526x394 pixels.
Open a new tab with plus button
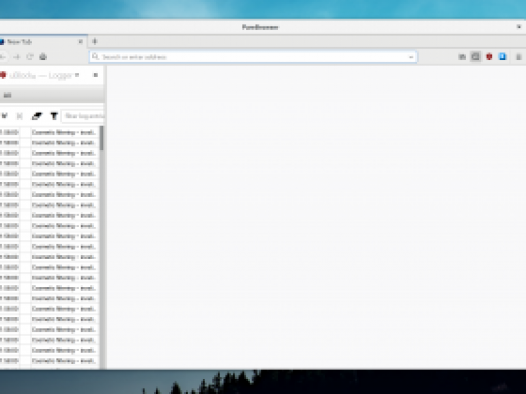point(95,42)
